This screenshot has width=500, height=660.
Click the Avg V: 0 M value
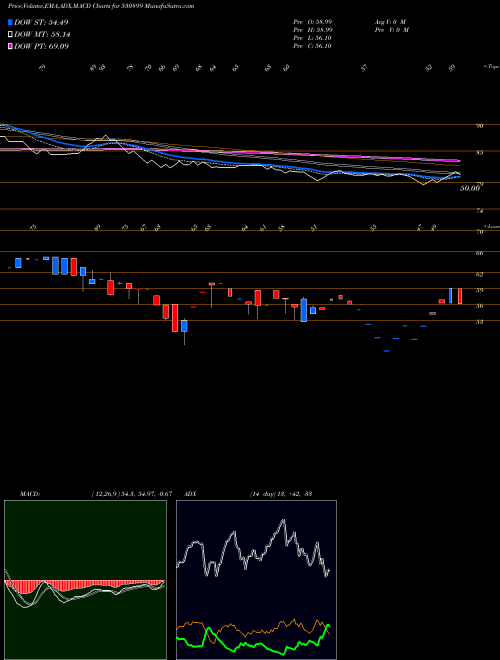390,21
